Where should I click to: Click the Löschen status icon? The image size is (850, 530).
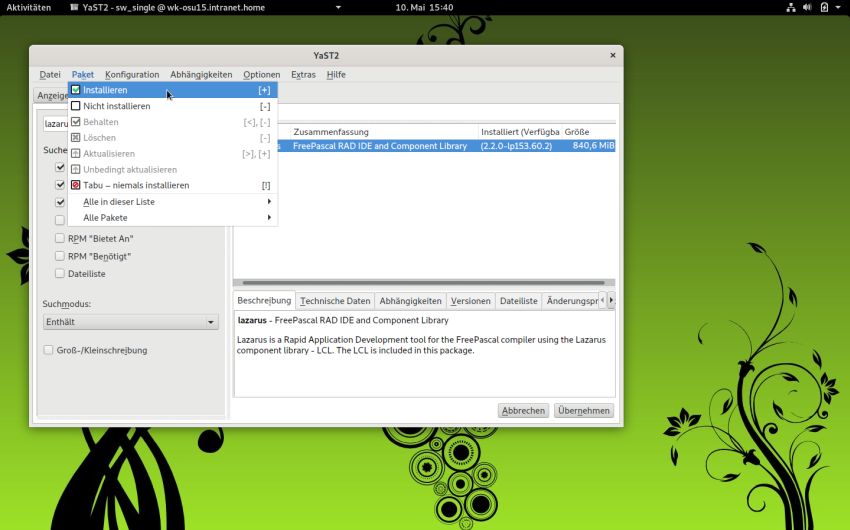click(76, 138)
